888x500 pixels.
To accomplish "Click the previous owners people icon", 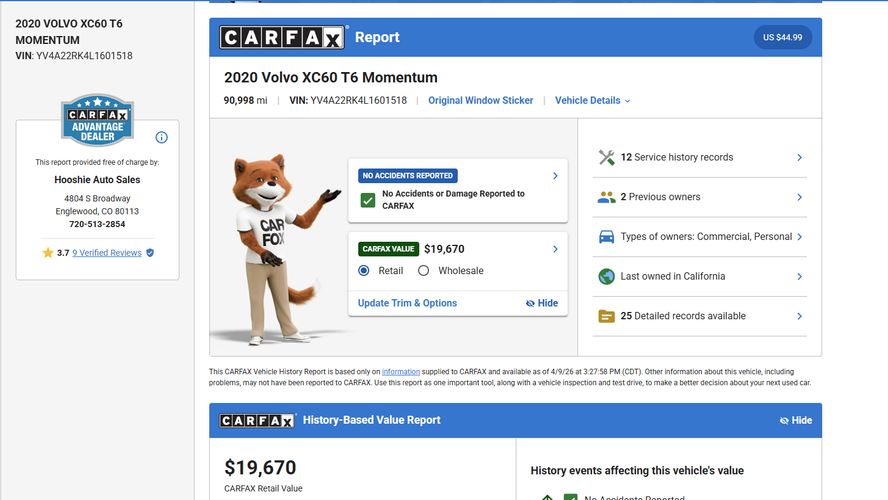I will click(606, 197).
